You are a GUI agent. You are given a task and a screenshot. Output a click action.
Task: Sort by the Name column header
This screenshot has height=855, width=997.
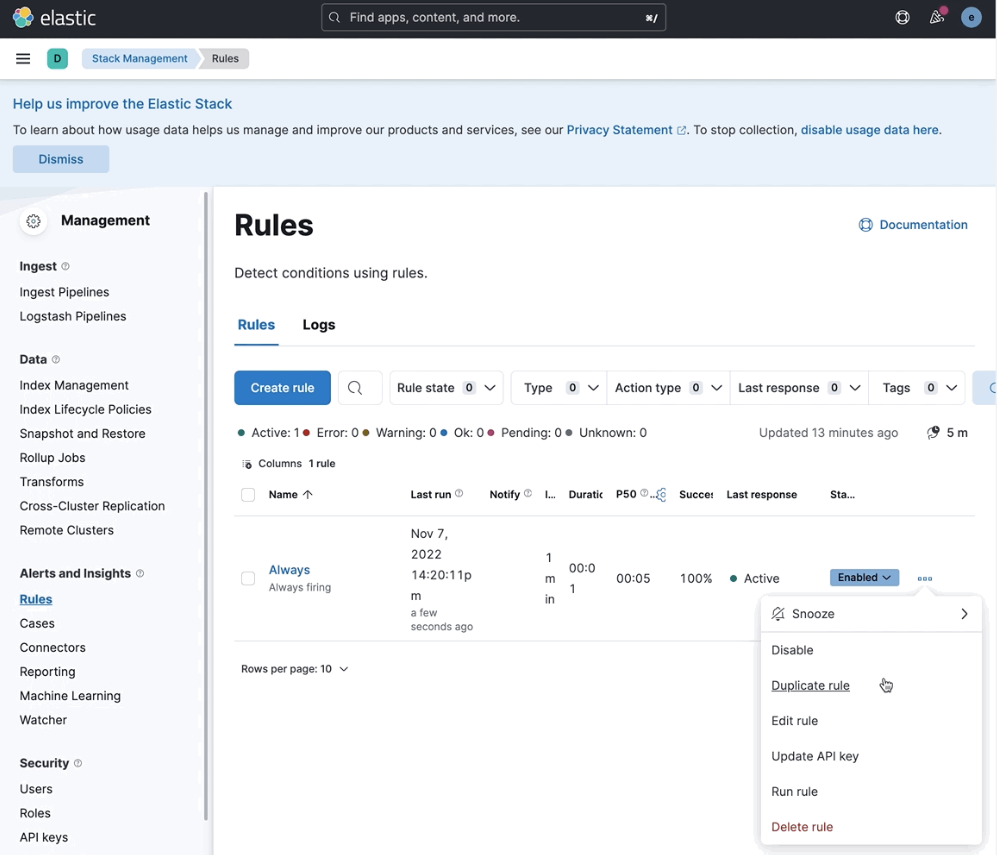[284, 494]
